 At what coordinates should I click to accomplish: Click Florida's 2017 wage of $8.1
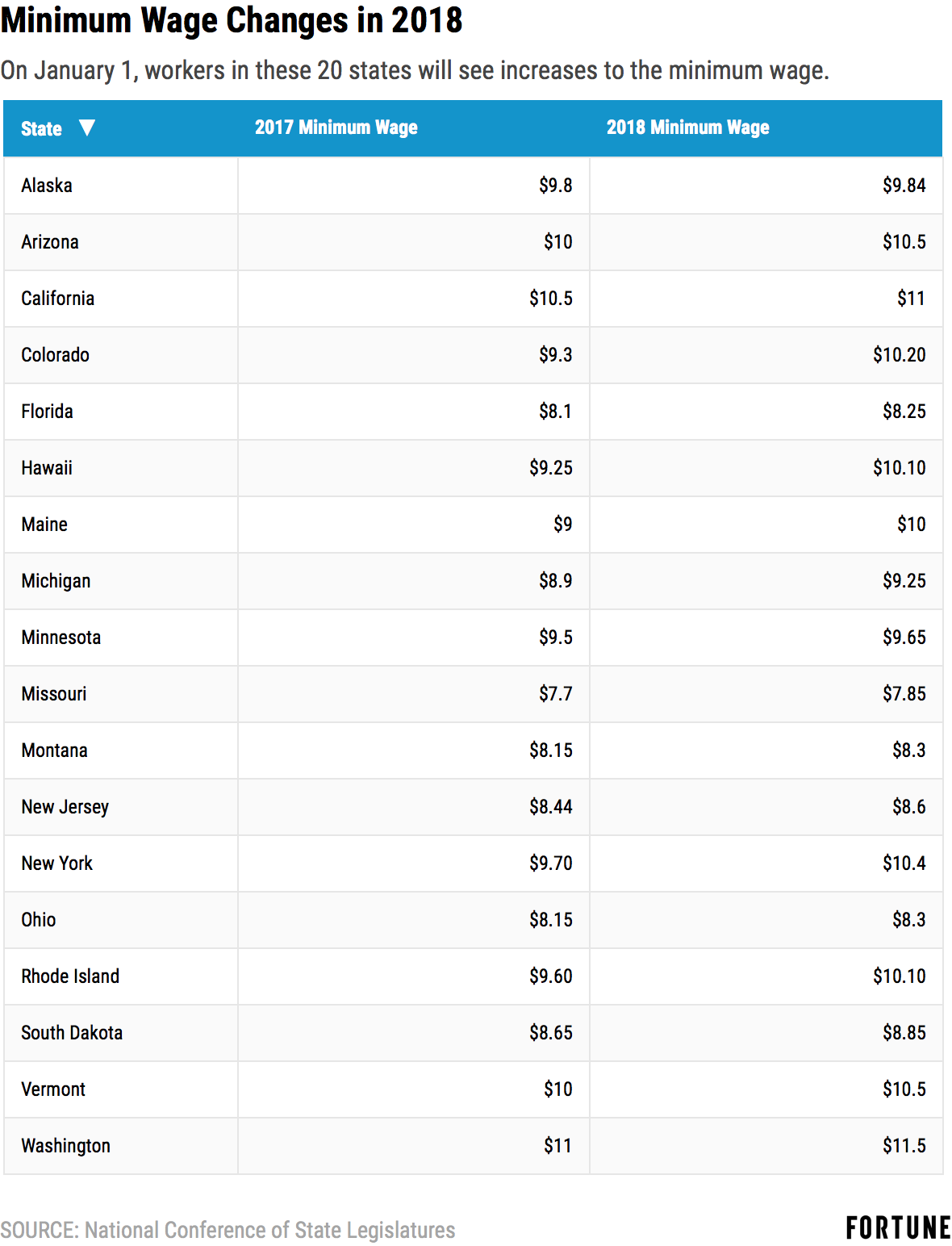(x=555, y=412)
